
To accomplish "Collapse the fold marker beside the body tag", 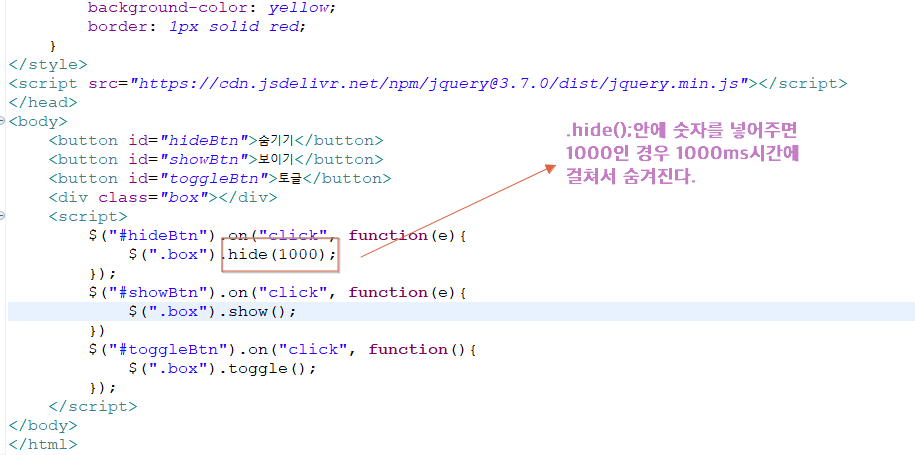I will tap(2, 121).
